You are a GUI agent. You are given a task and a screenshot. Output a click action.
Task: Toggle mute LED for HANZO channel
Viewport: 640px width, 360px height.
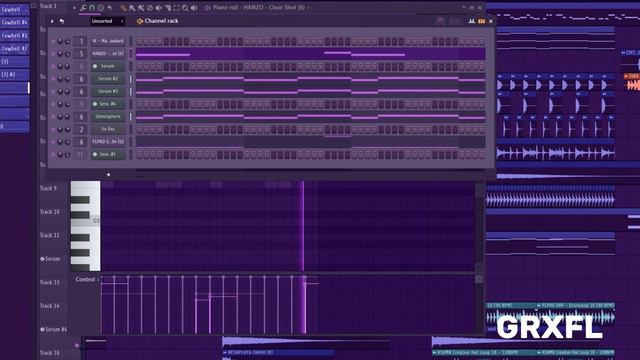(53, 53)
